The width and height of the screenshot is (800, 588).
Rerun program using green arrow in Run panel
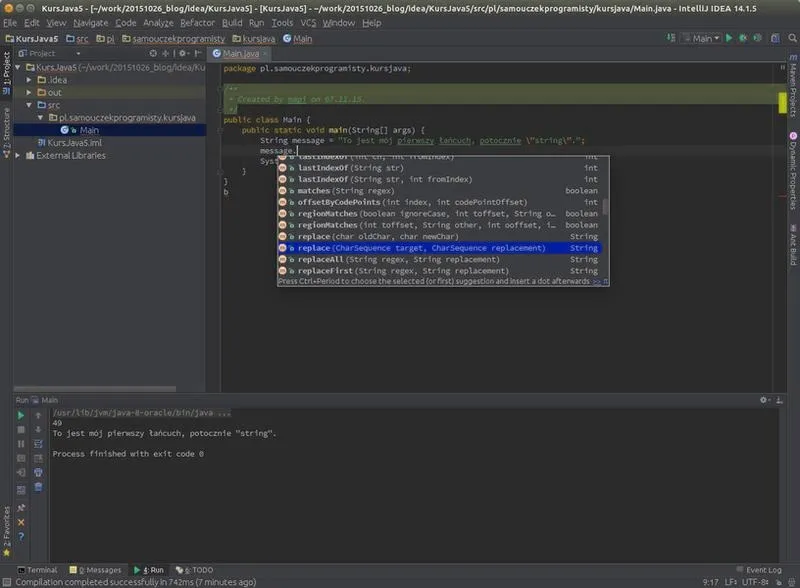point(21,415)
